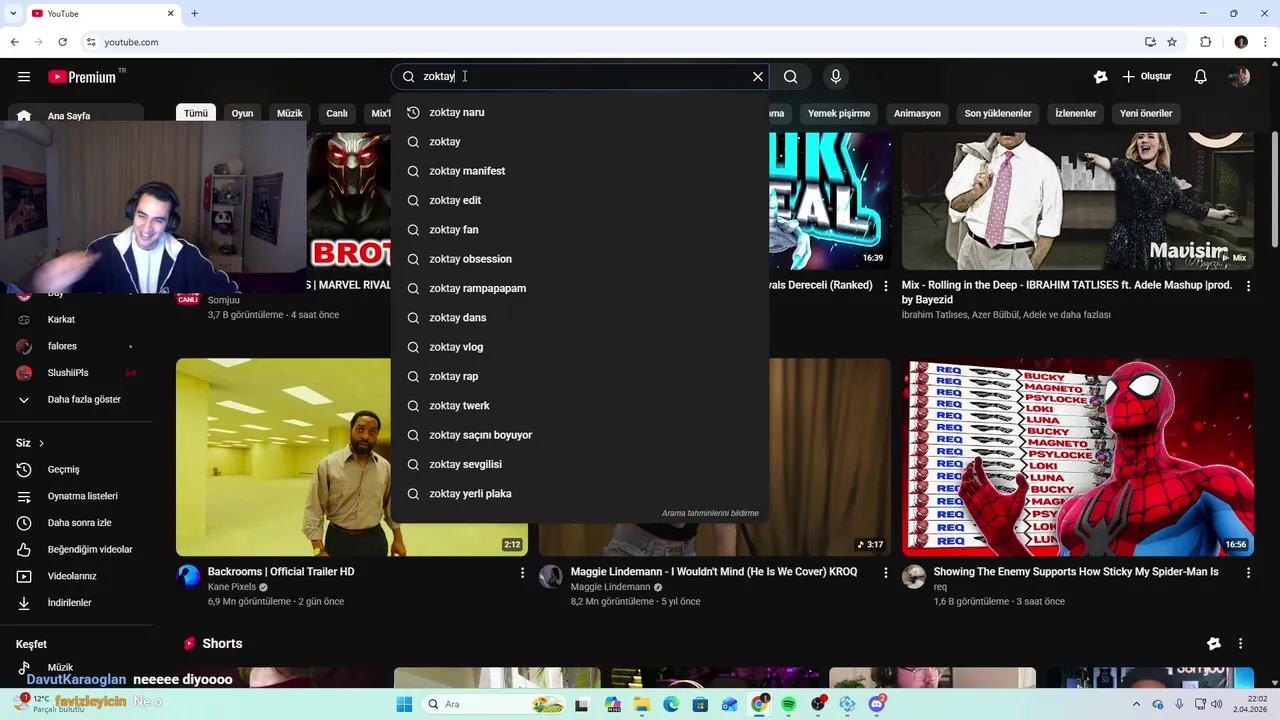This screenshot has width=1280, height=720.
Task: Click the YouTube Premium logo
Action: 82,77
